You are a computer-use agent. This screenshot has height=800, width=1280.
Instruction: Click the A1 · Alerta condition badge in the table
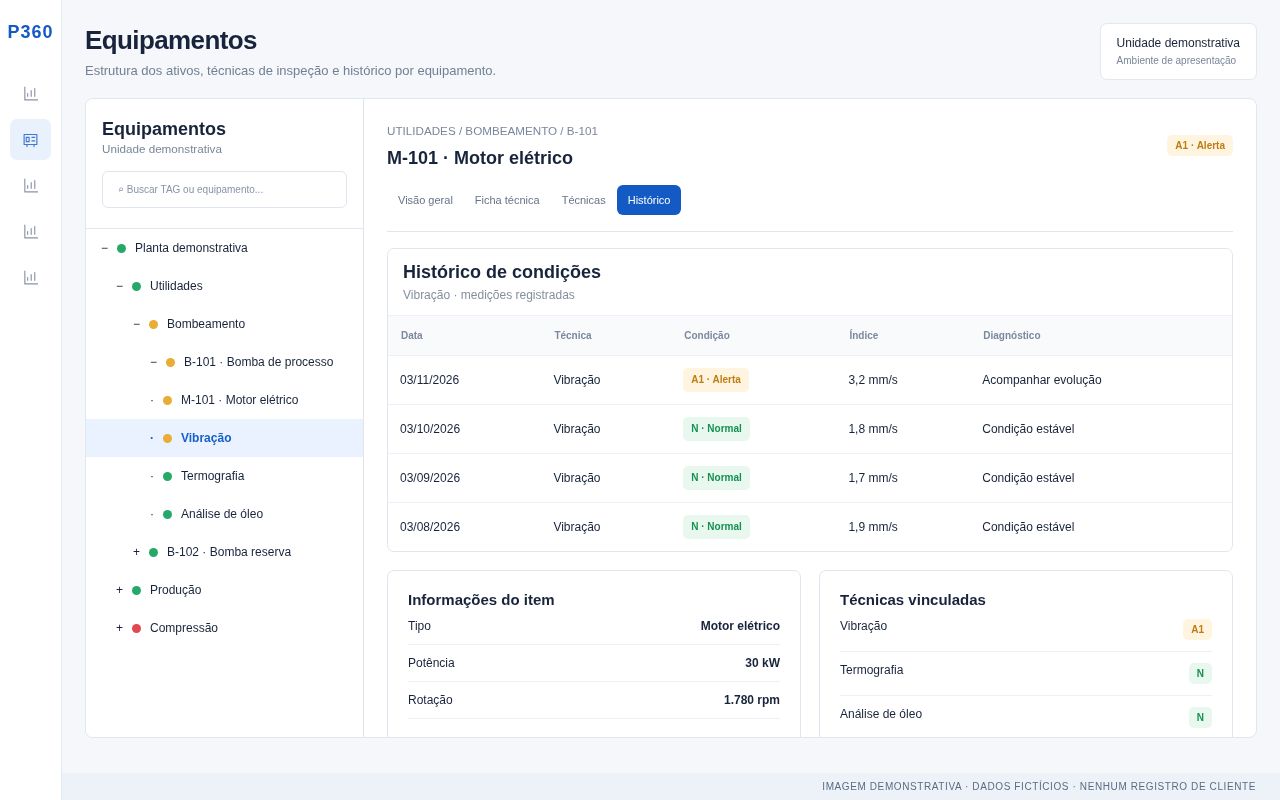[x=716, y=380]
